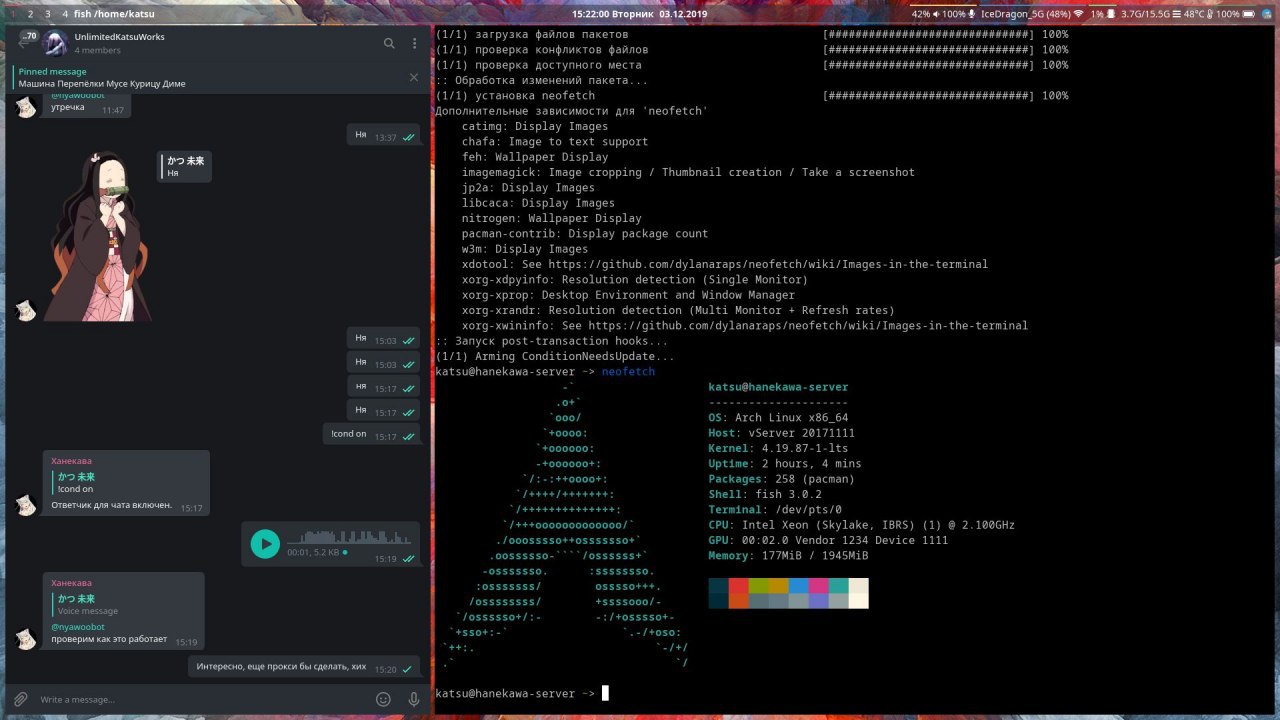
Task: Open UnlimitedKatsuWorks group info title
Action: pyautogui.click(x=119, y=37)
